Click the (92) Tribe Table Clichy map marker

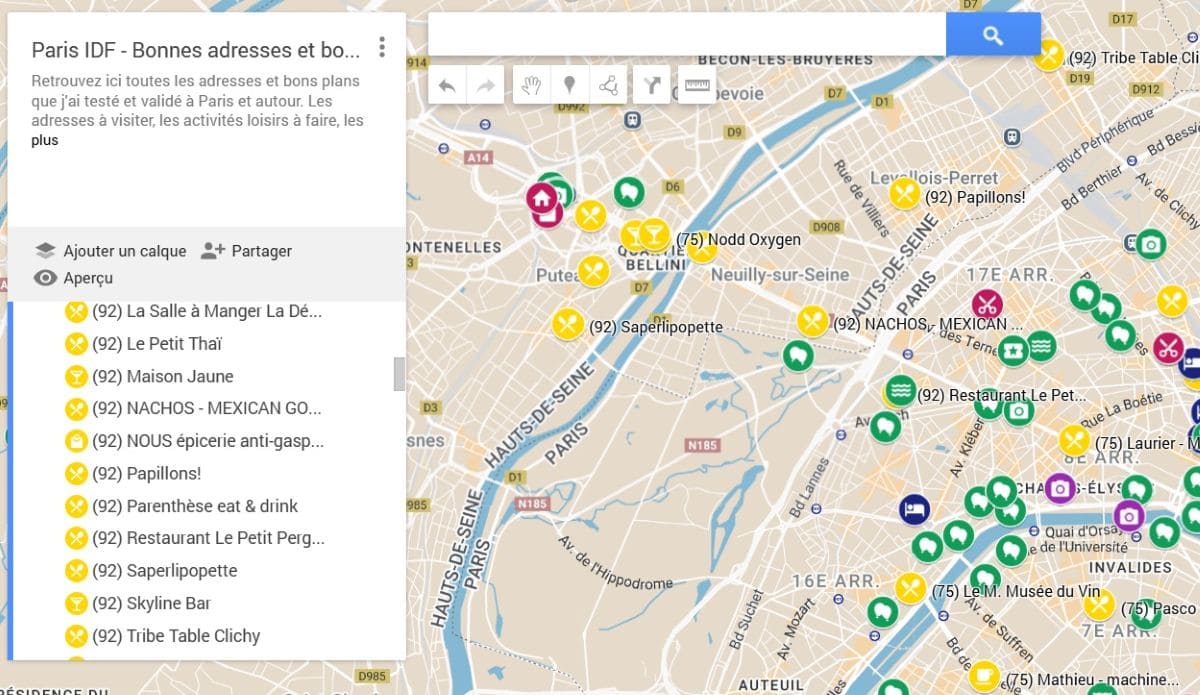pyautogui.click(x=1049, y=54)
